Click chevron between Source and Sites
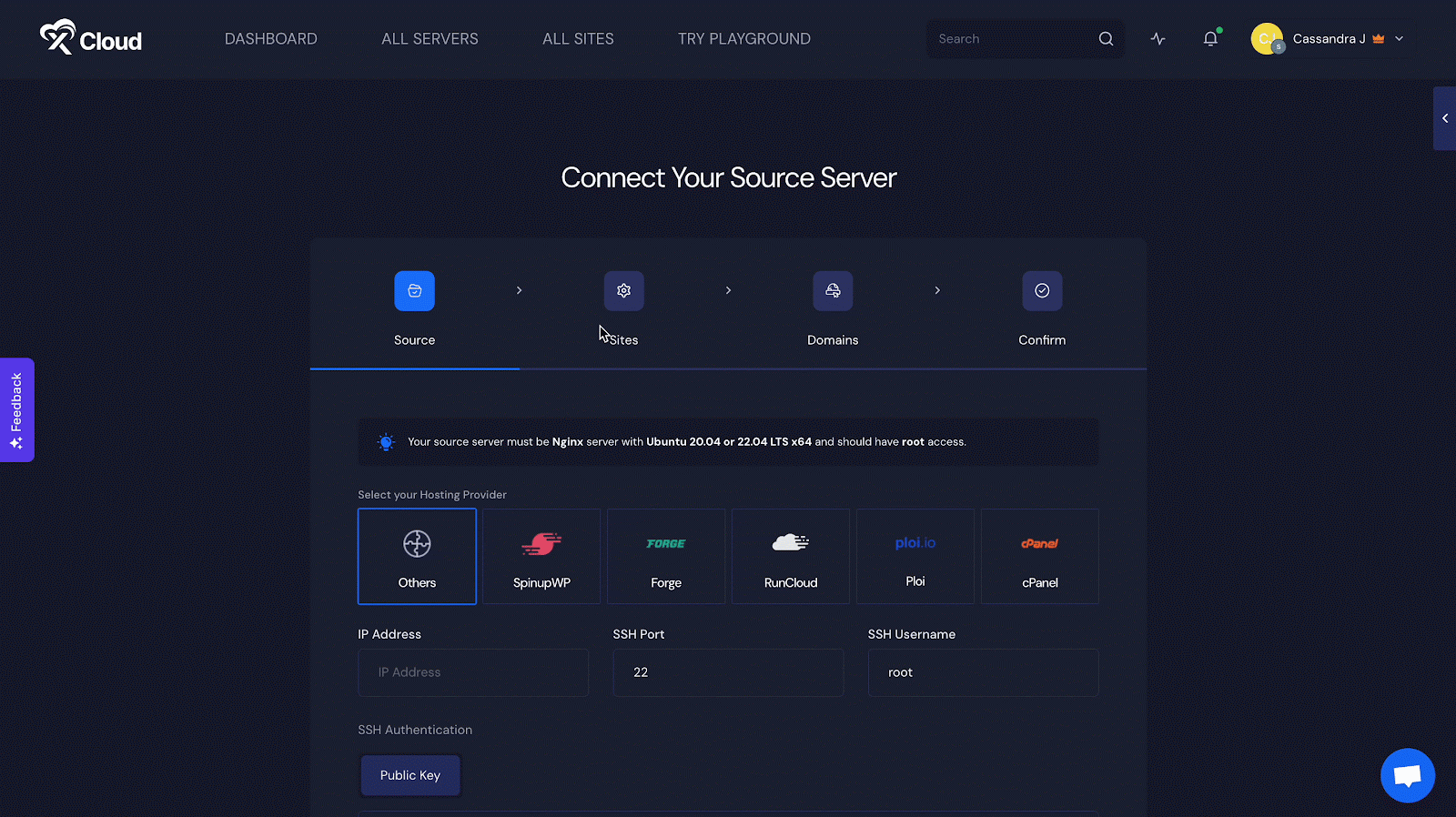1456x817 pixels. [x=519, y=290]
